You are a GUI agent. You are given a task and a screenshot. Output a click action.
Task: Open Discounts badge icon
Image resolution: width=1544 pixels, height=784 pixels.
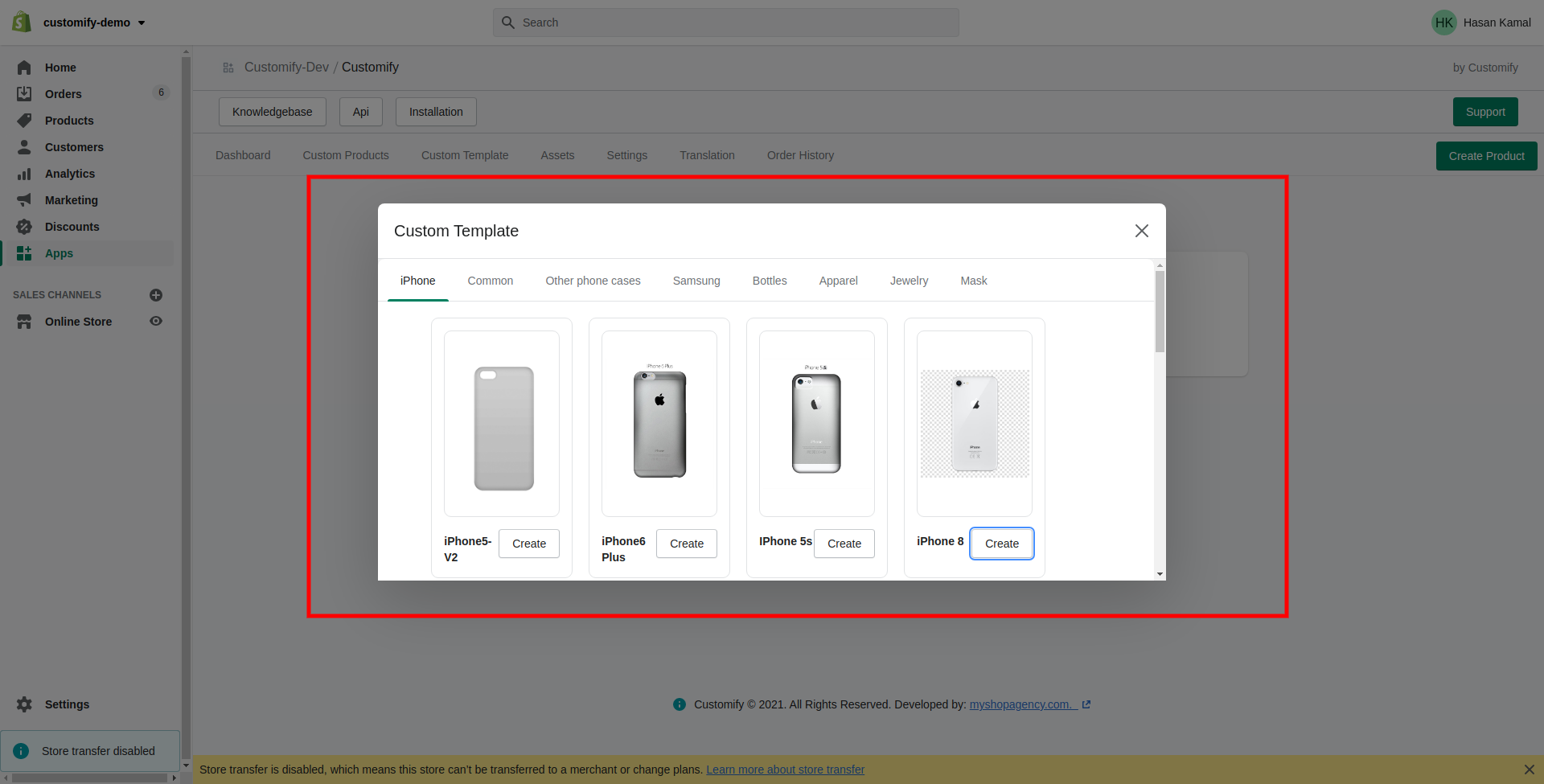coord(24,227)
